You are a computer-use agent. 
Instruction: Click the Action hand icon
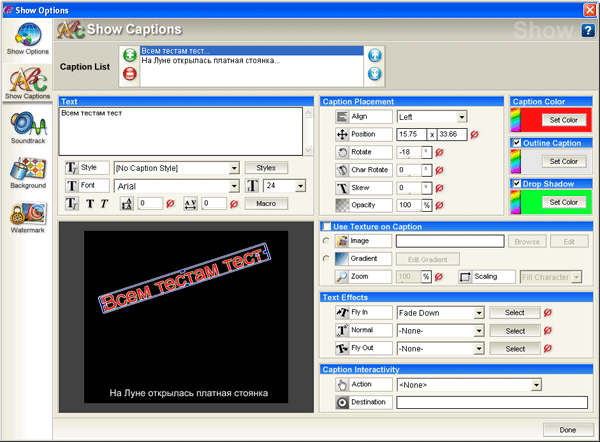pyautogui.click(x=342, y=384)
